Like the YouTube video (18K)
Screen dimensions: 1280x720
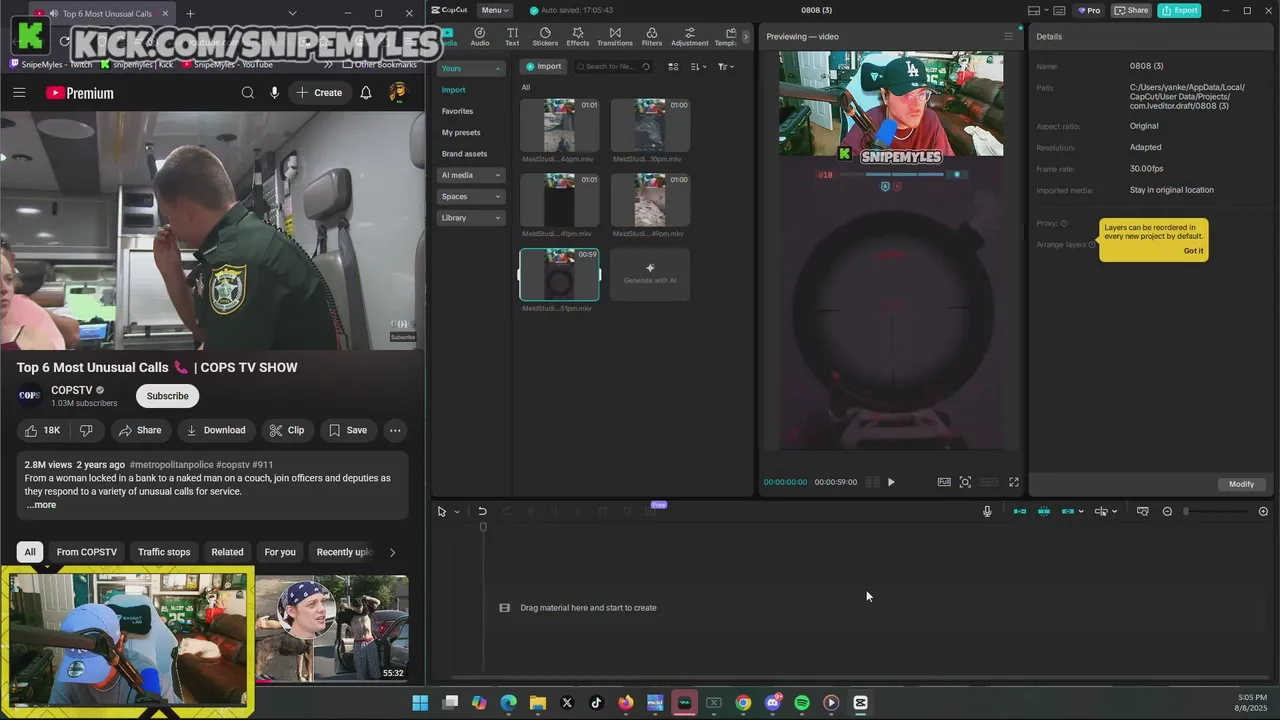pyautogui.click(x=42, y=430)
